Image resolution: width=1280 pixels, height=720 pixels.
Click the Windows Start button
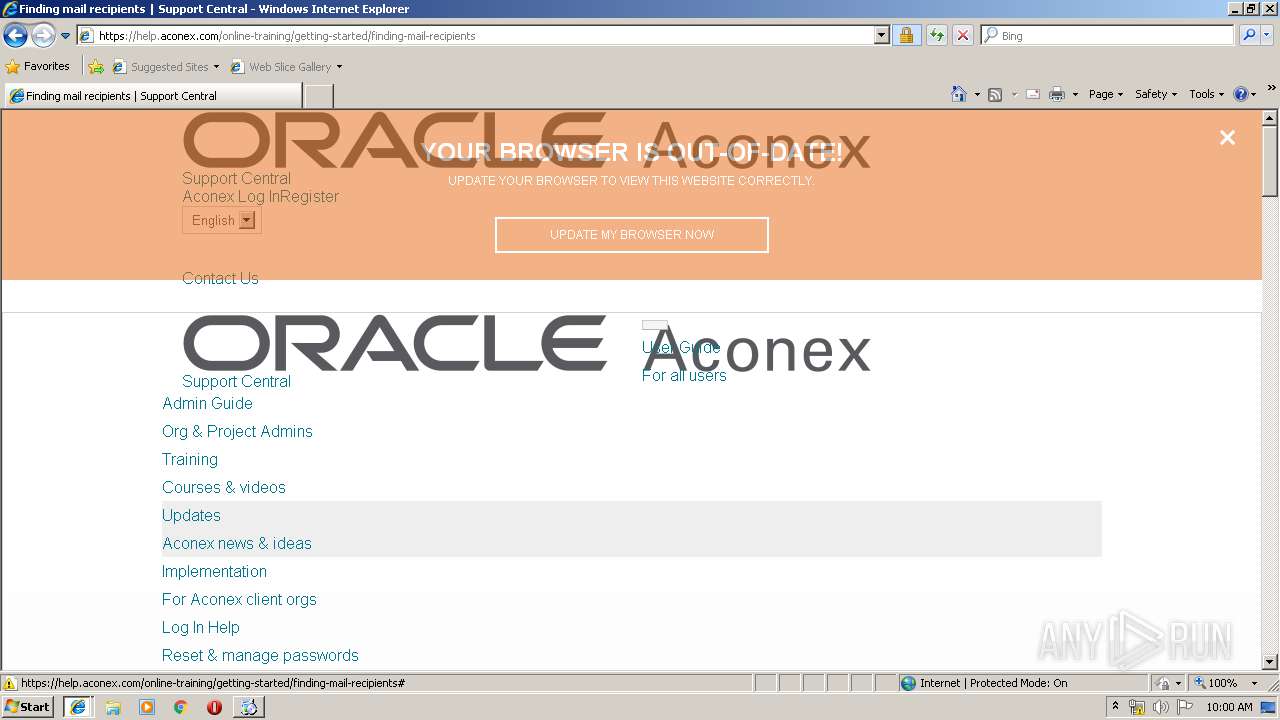click(28, 707)
